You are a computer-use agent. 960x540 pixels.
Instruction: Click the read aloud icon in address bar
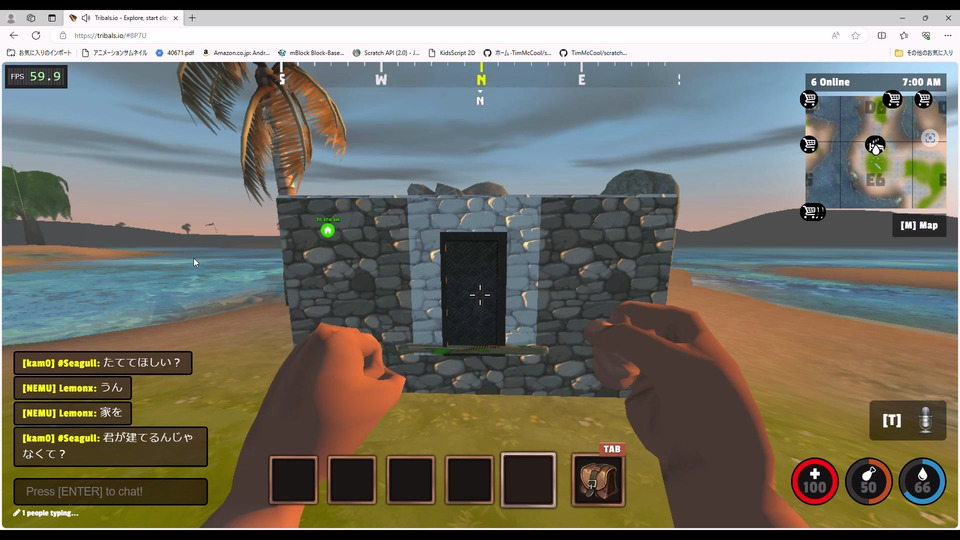point(835,36)
